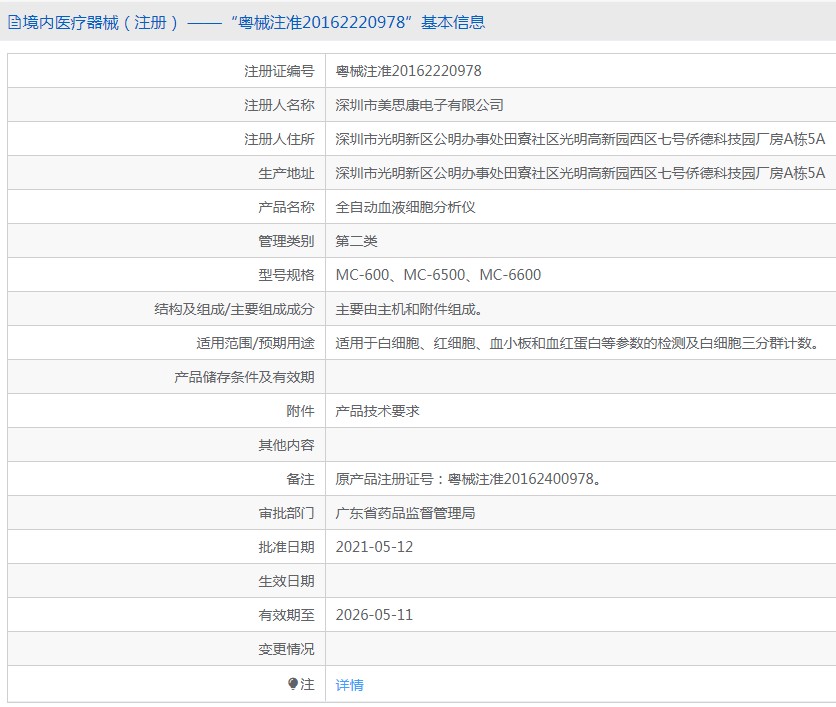Click the document icon beside 境内医疗器械 title
Viewport: 836px width, 707px height.
(14, 22)
